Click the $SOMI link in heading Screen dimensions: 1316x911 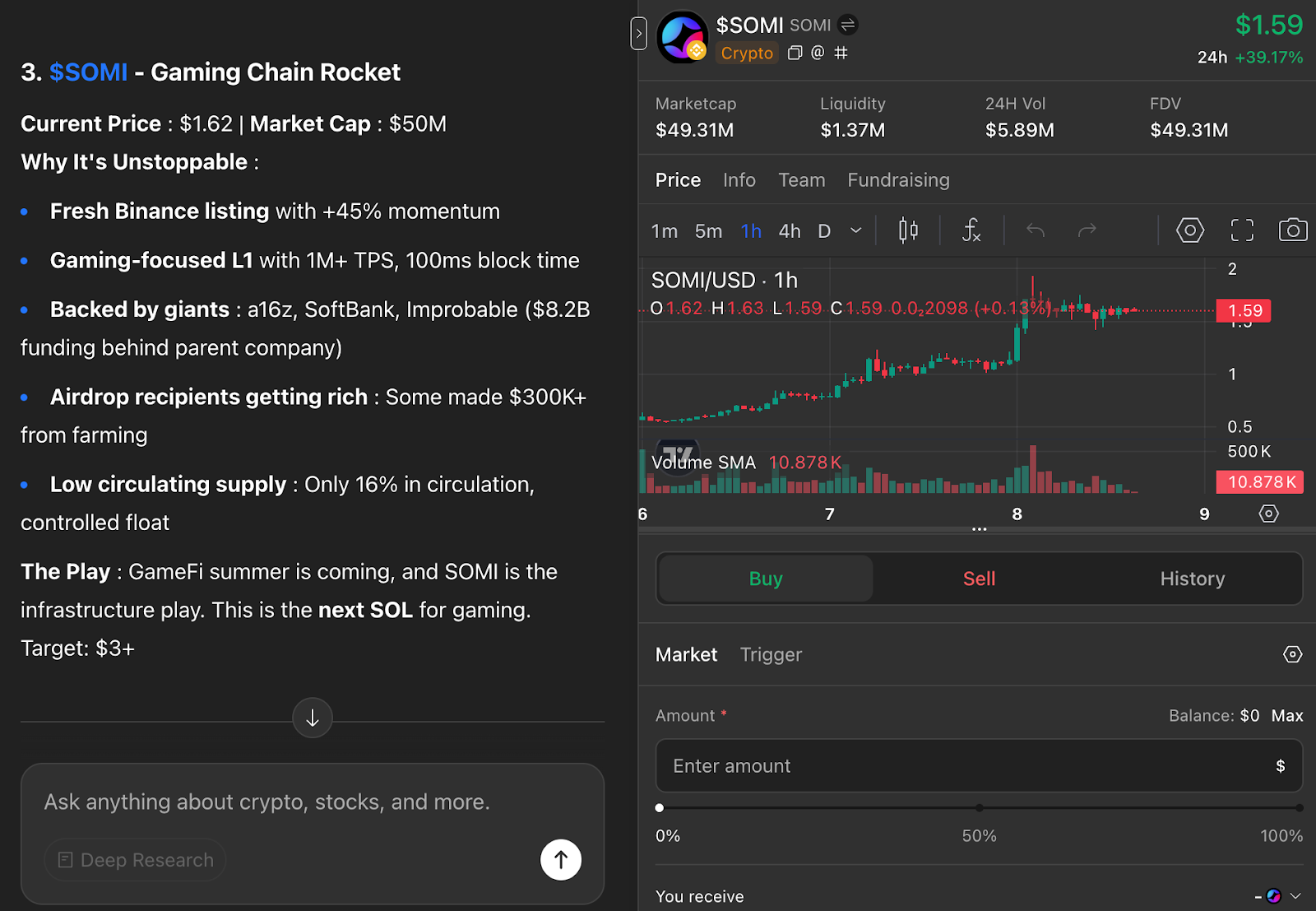pyautogui.click(x=88, y=72)
